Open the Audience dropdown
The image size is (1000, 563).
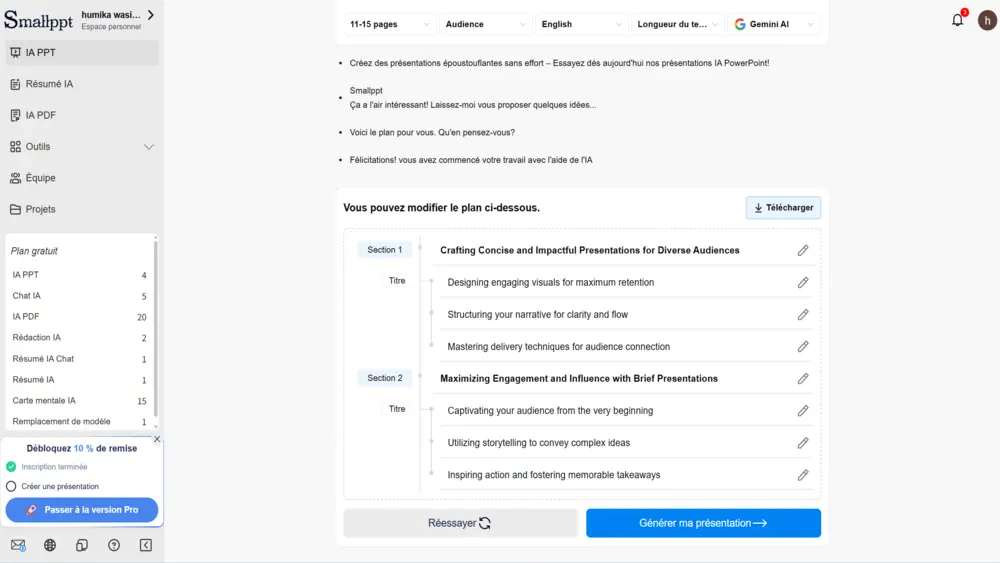[485, 24]
